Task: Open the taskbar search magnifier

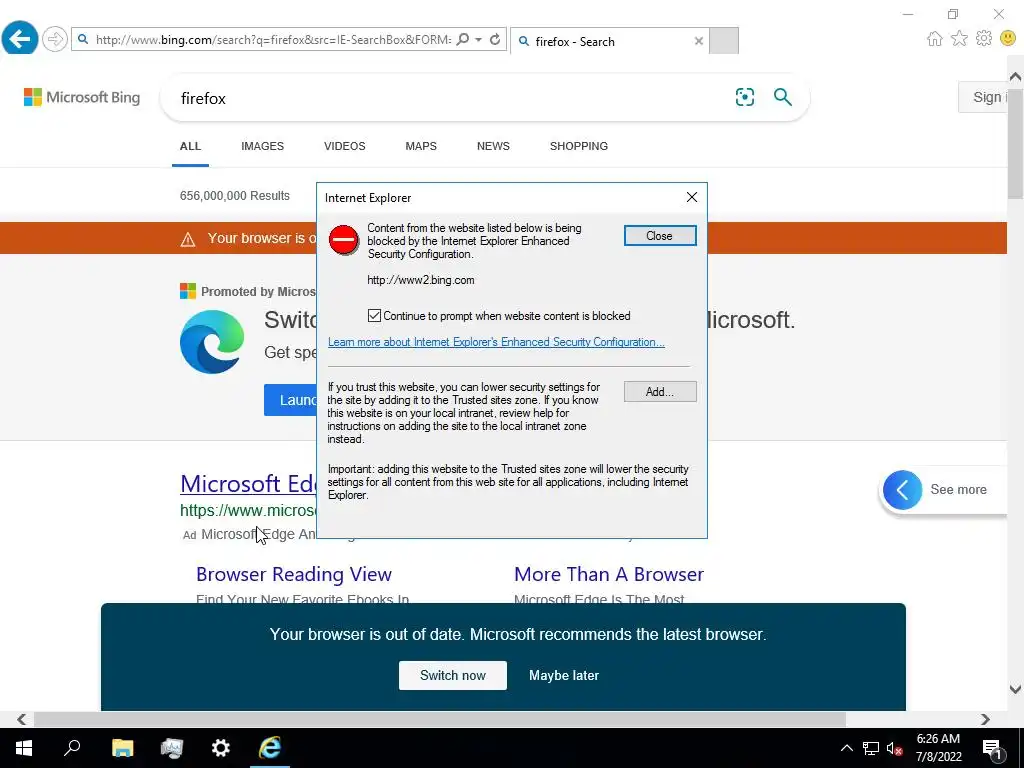Action: tap(72, 748)
